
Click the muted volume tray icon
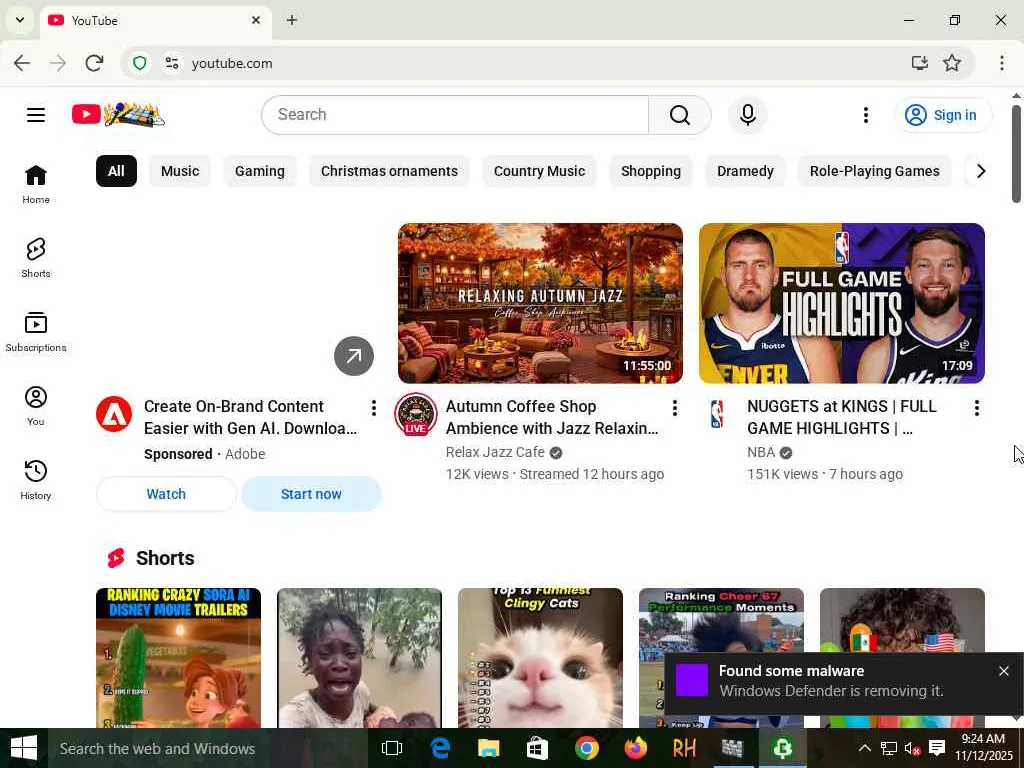point(912,748)
